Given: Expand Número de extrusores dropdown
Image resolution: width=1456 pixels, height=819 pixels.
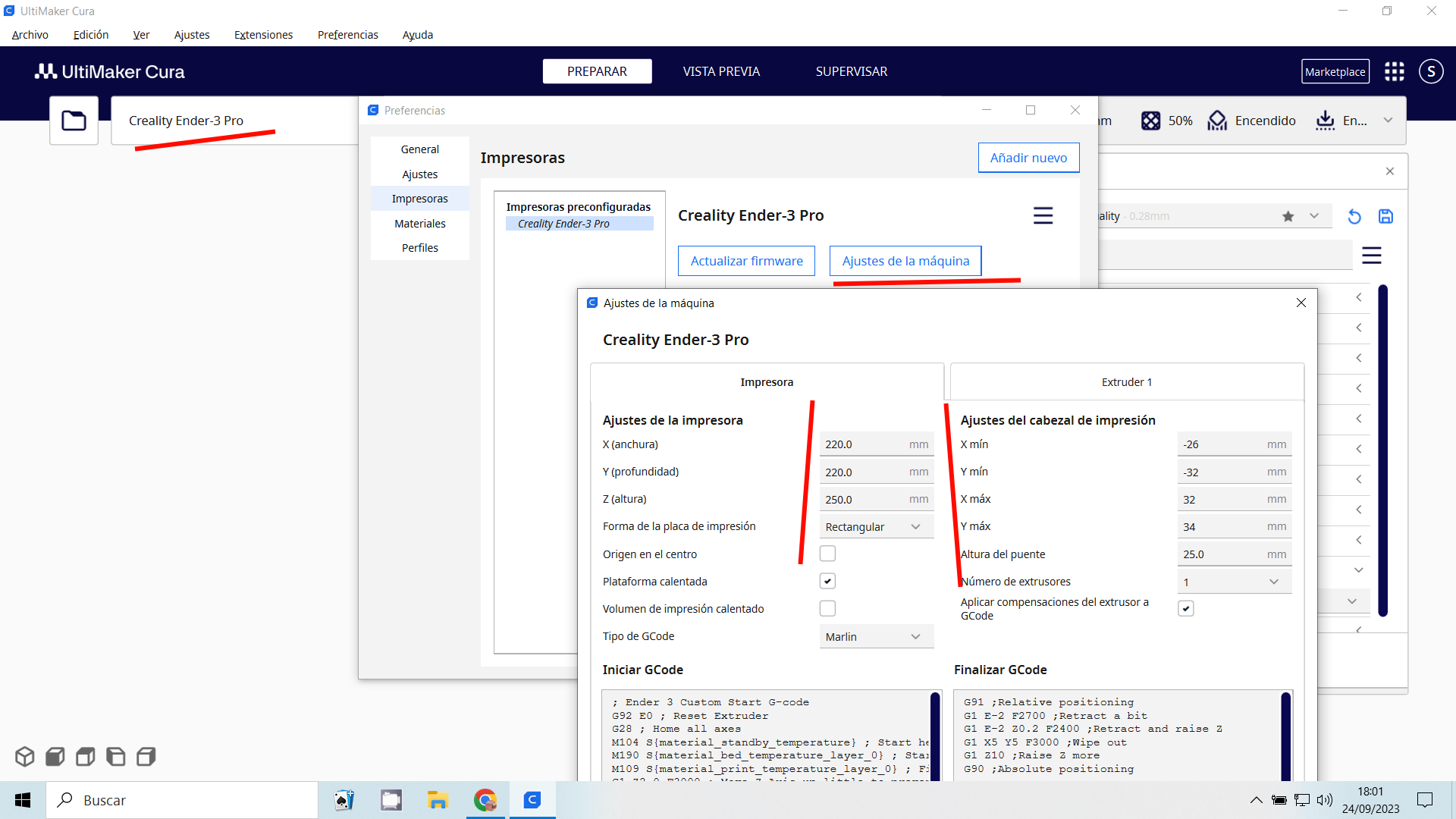Looking at the screenshot, I should pyautogui.click(x=1233, y=582).
